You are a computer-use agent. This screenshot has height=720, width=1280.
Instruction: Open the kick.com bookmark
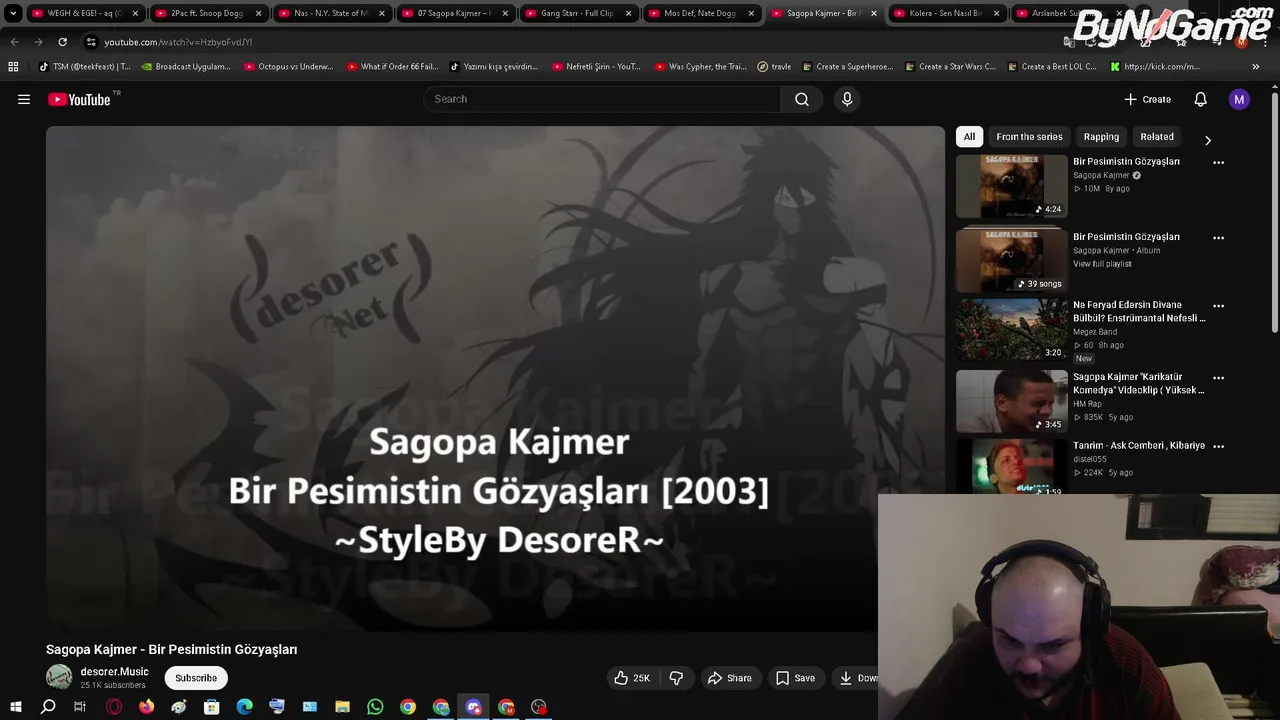click(1154, 67)
